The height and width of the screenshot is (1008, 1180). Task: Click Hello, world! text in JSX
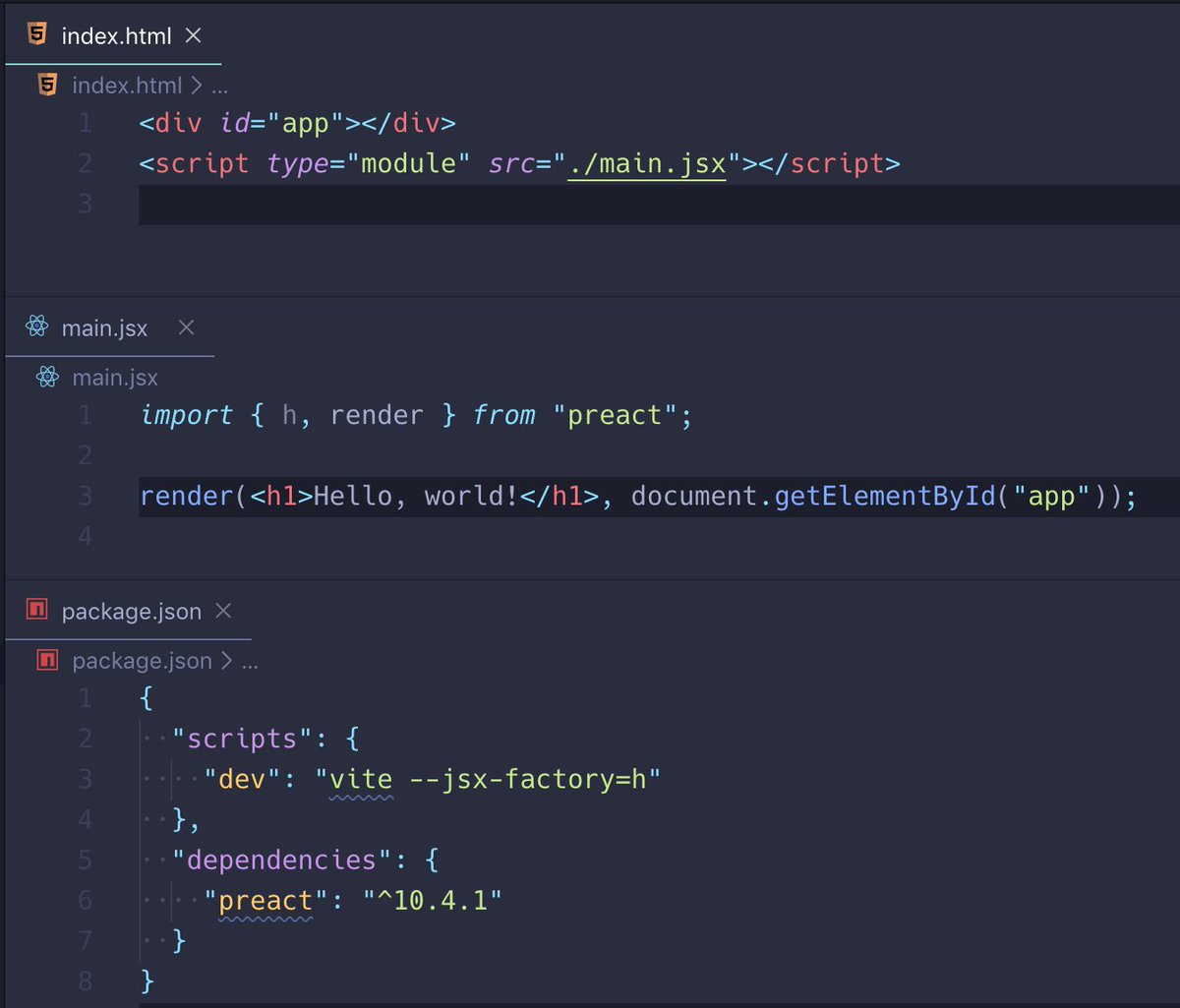coord(416,496)
